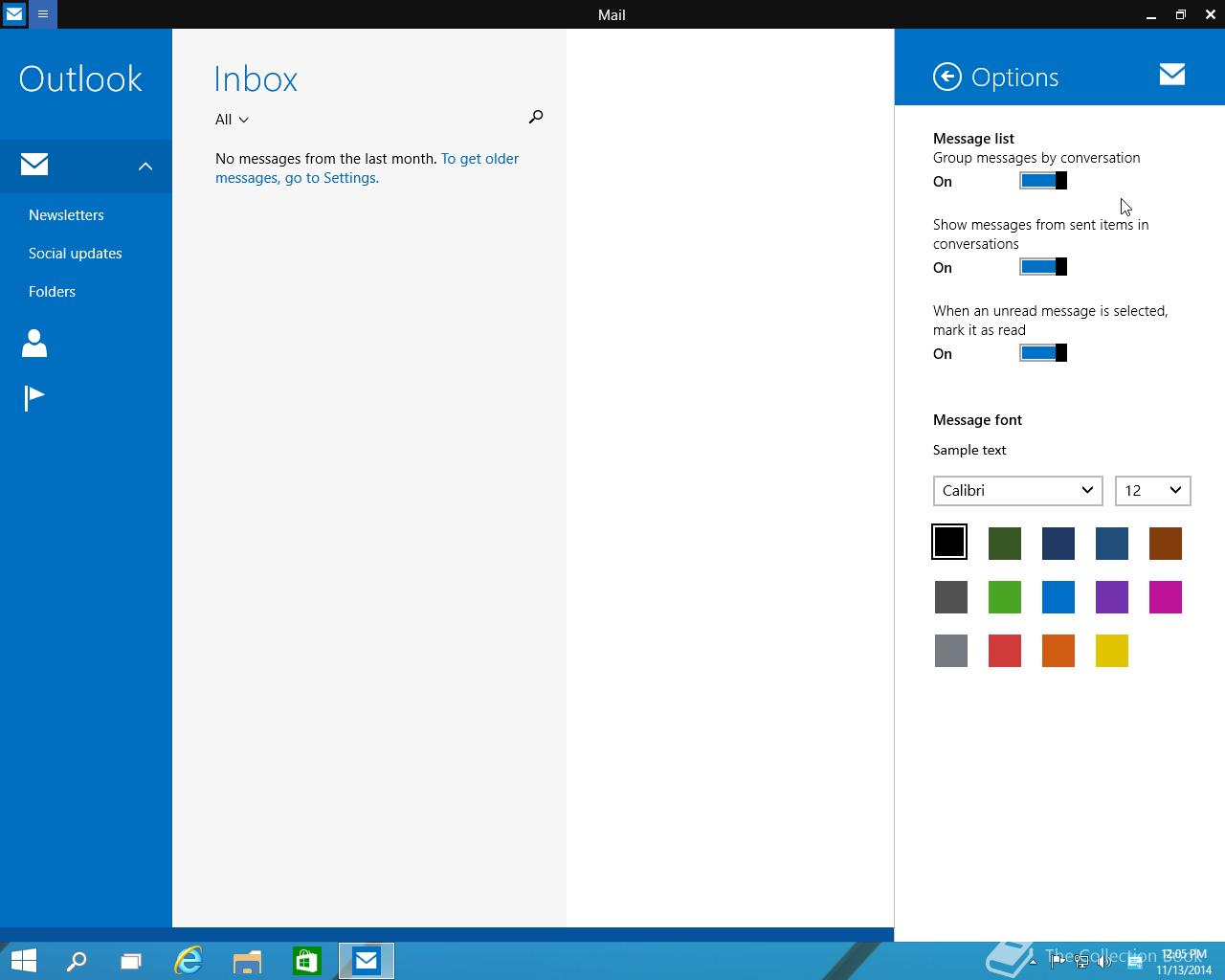Click the link to get older messages
The height and width of the screenshot is (980, 1225).
[367, 168]
